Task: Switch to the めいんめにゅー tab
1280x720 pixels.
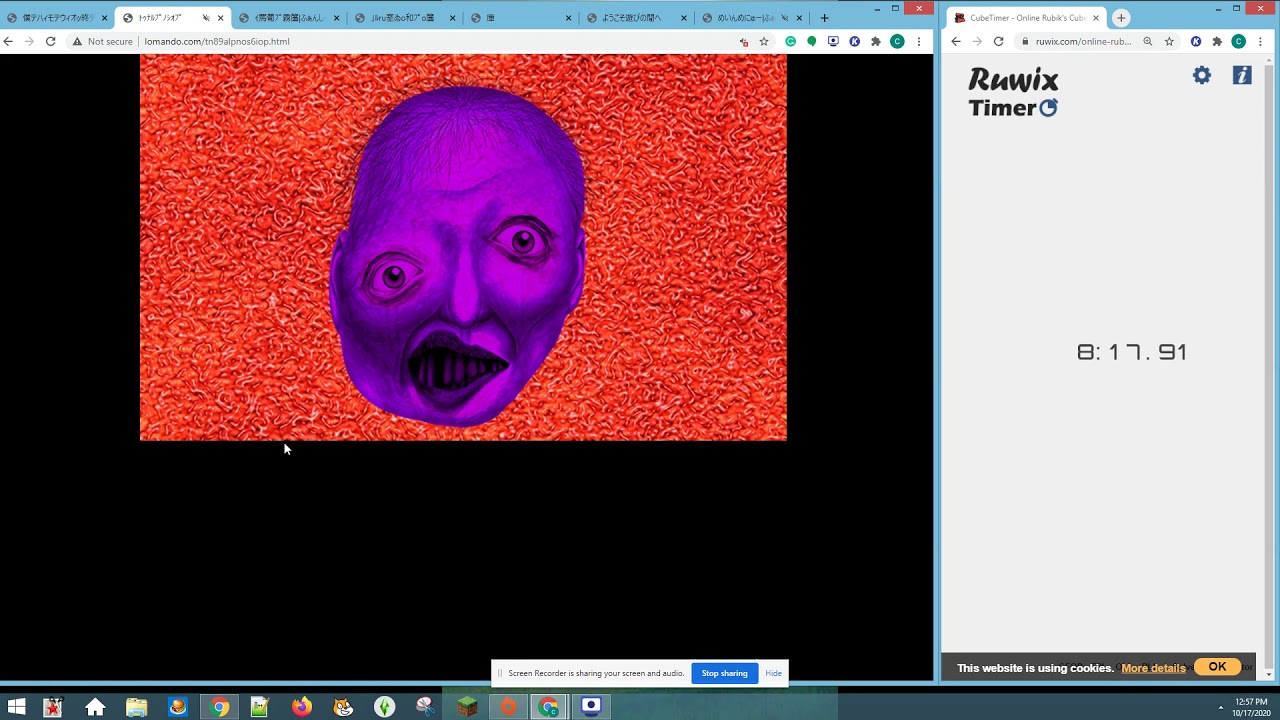Action: (753, 18)
